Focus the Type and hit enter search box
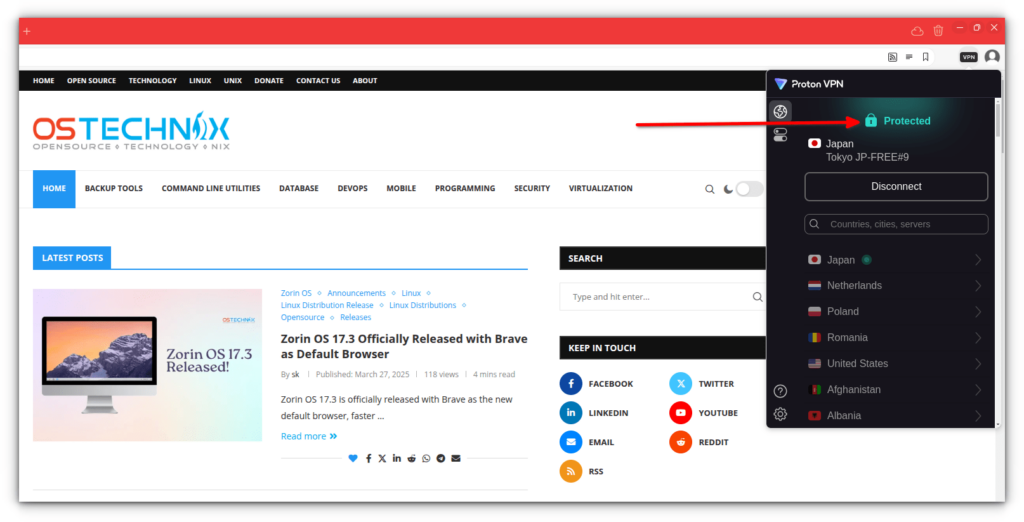The height and width of the screenshot is (522, 1024). click(662, 297)
